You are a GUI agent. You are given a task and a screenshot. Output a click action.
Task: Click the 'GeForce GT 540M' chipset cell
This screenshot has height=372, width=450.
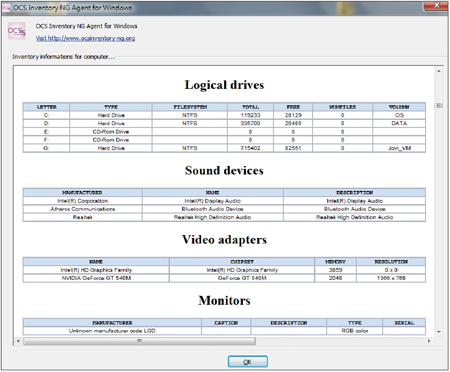[242, 278]
